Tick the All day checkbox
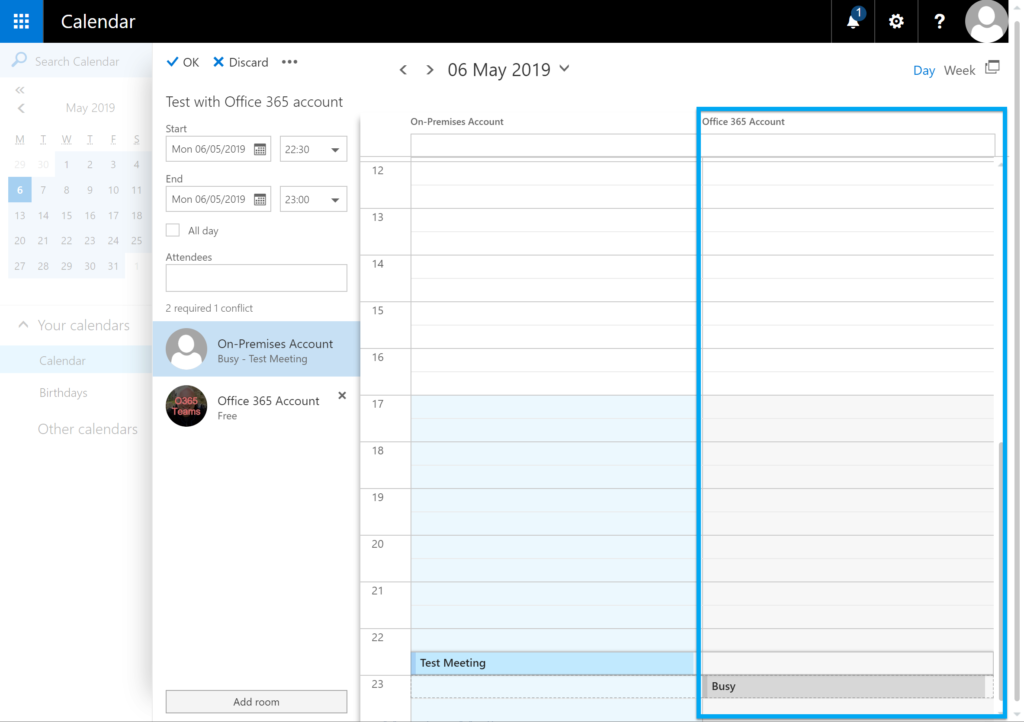Image resolution: width=1024 pixels, height=722 pixels. [x=172, y=230]
